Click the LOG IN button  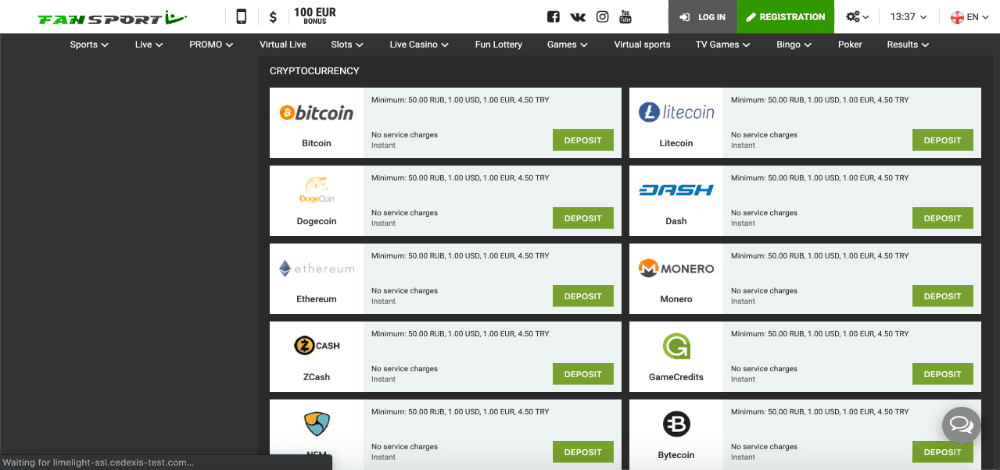coord(702,17)
